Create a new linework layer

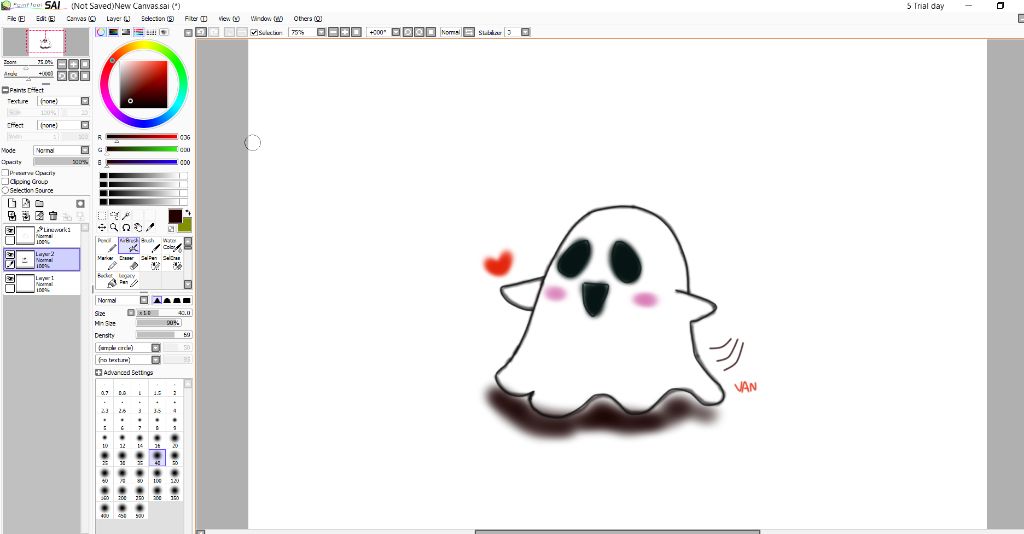pos(25,204)
